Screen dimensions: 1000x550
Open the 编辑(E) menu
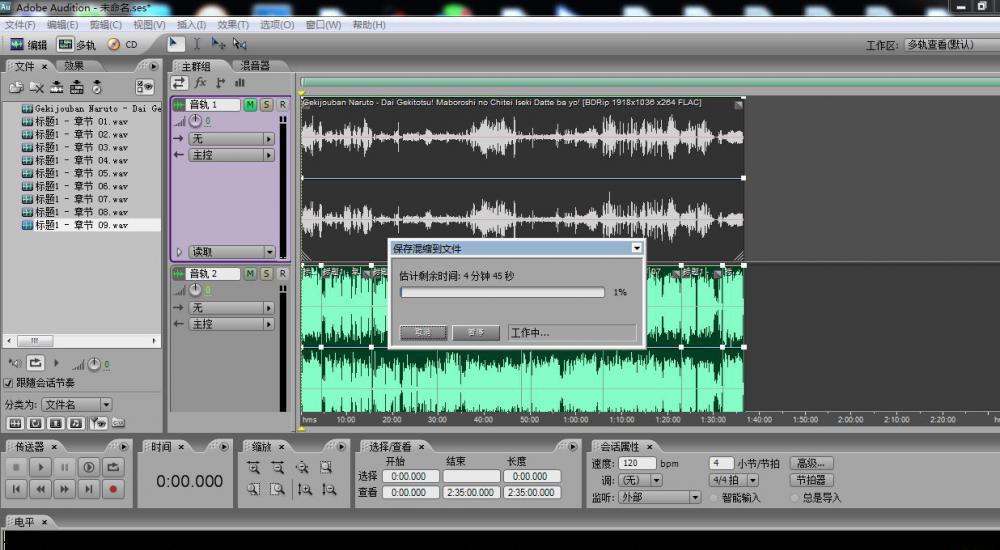click(62, 25)
